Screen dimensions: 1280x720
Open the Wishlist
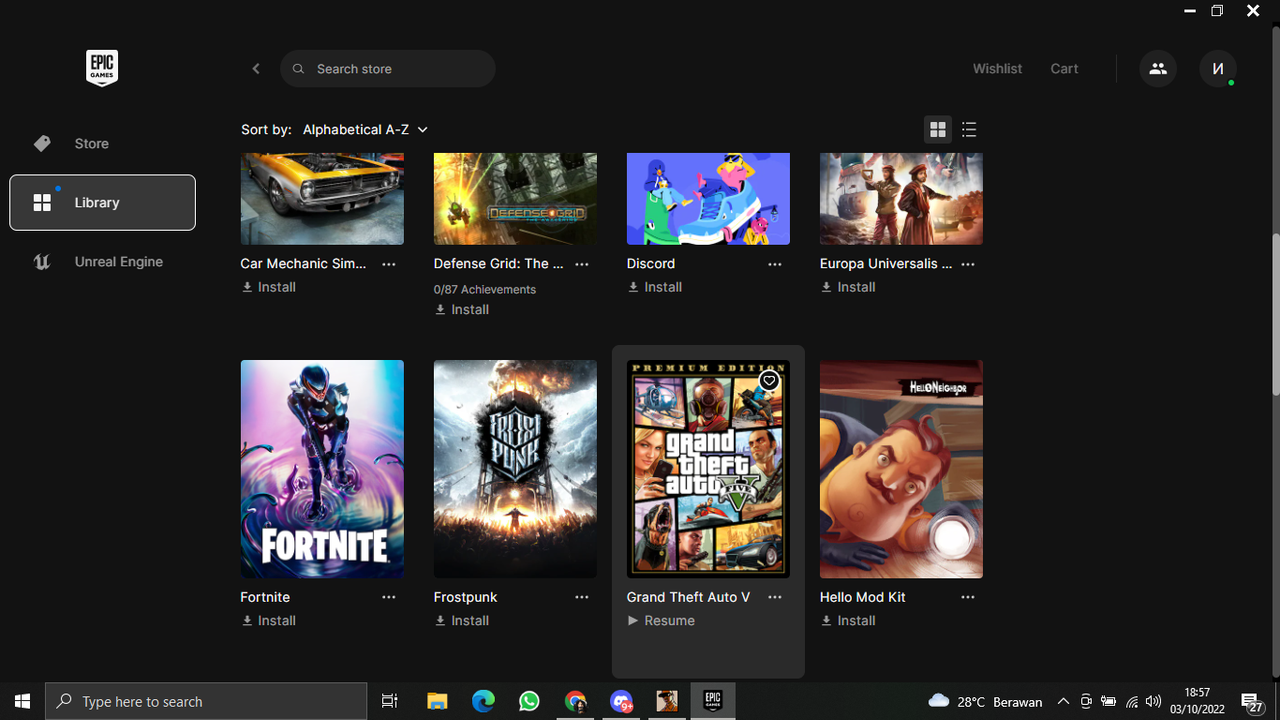pos(997,69)
